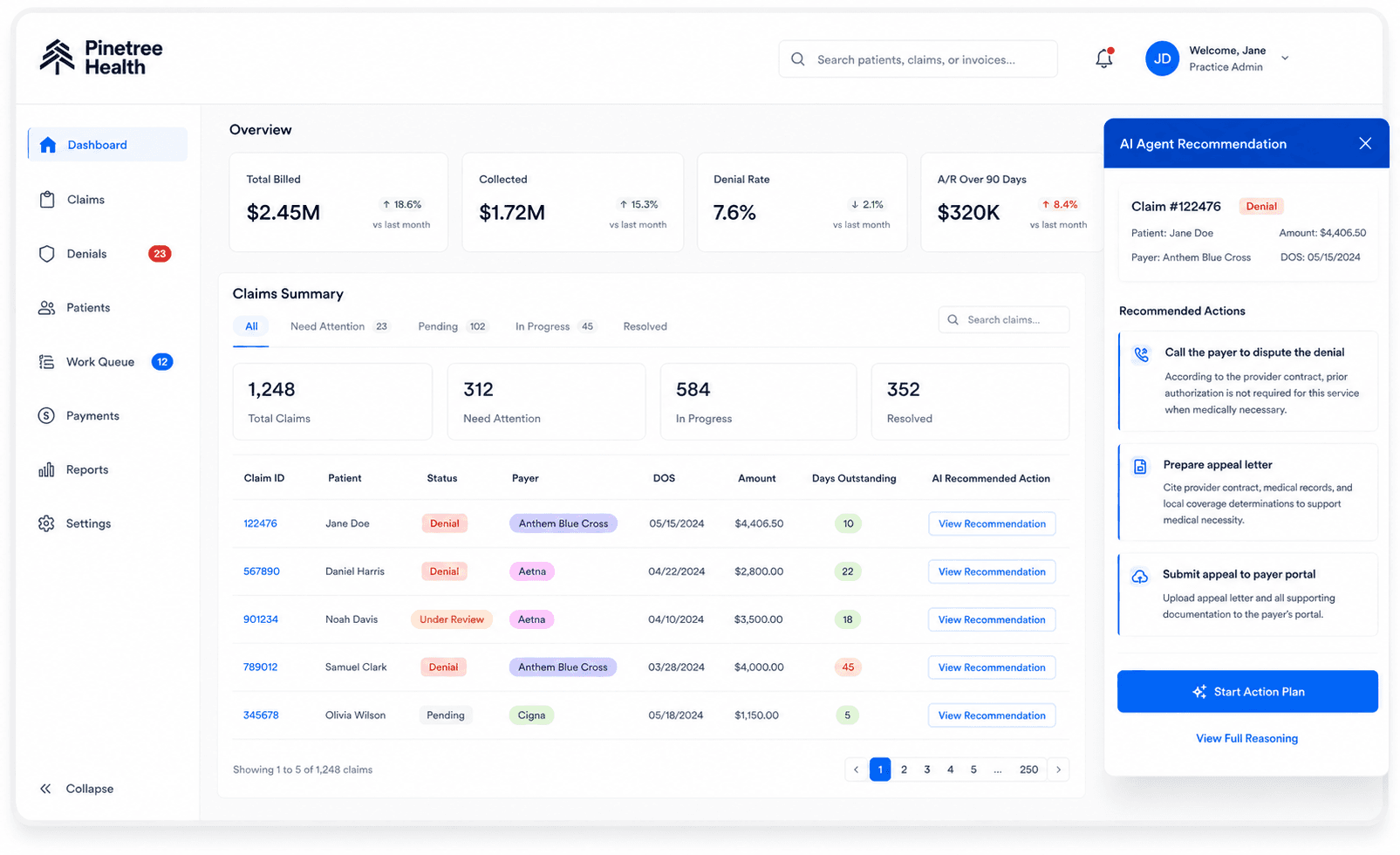Jump to page 250 of claims
The width and height of the screenshot is (1400, 855).
coord(1029,769)
